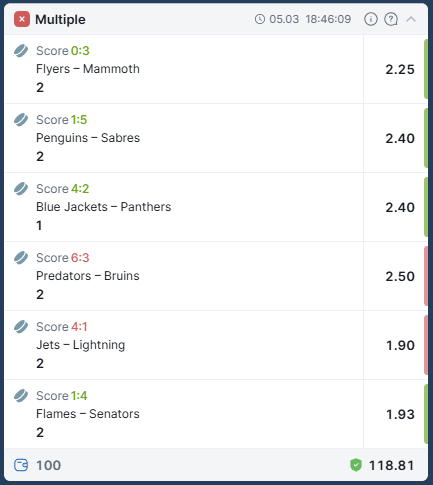Open the question mark help icon

point(391,19)
